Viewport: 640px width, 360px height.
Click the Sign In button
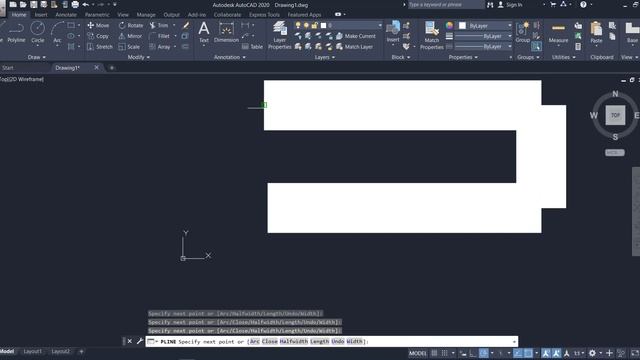pyautogui.click(x=510, y=5)
